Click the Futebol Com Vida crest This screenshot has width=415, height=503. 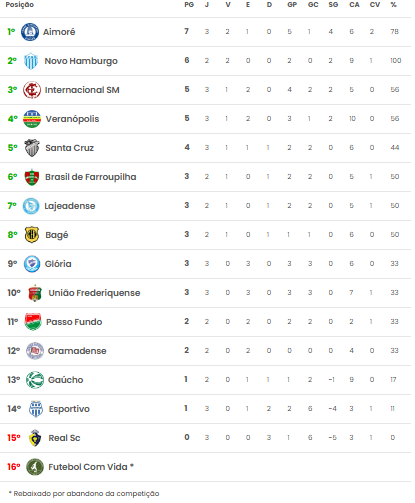[x=35, y=467]
